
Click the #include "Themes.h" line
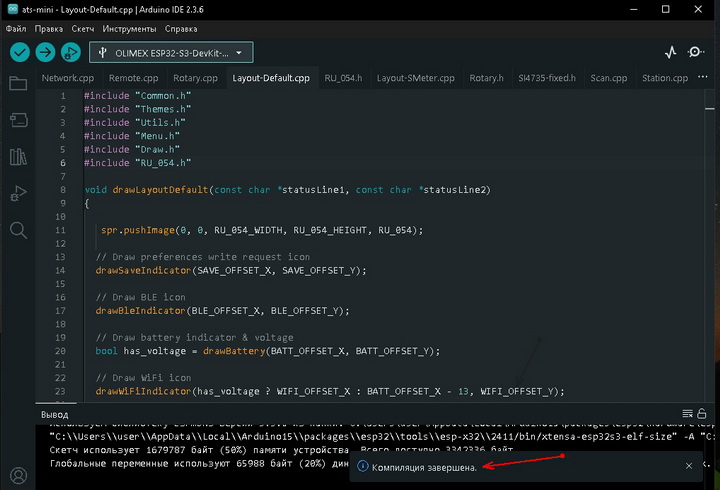(x=137, y=109)
